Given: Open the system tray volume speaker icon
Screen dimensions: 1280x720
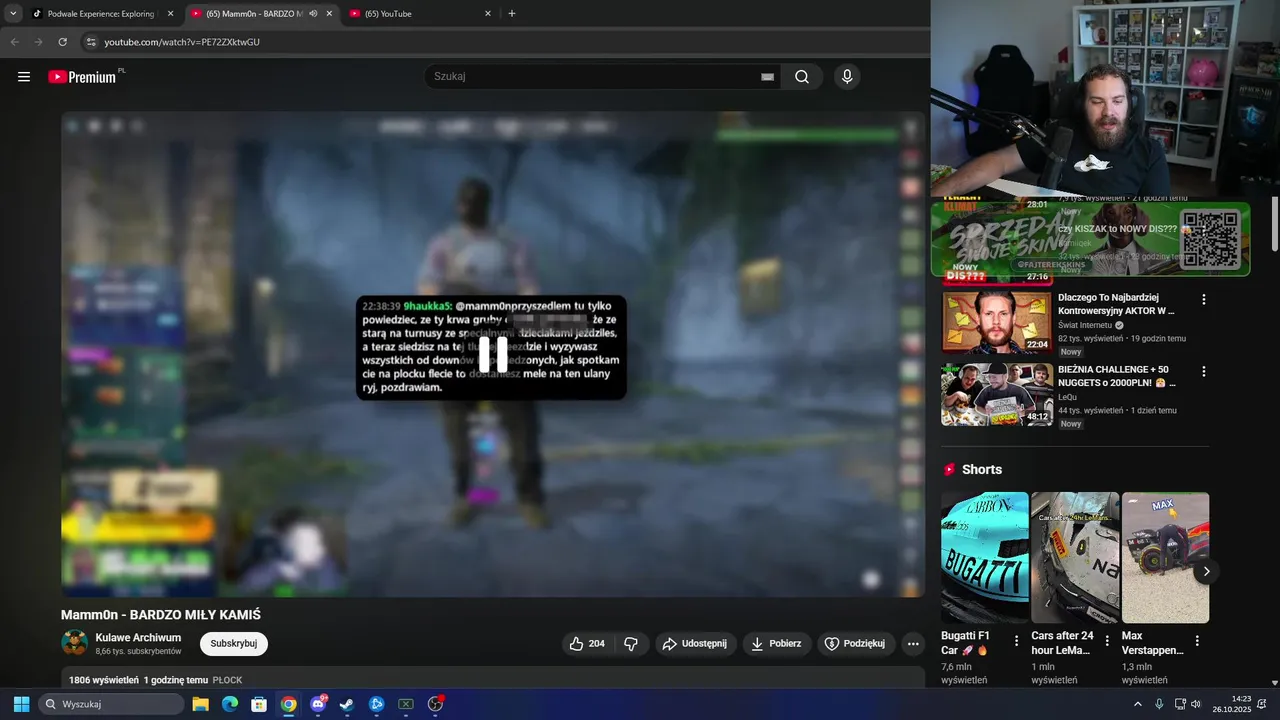Looking at the screenshot, I should 1196,704.
